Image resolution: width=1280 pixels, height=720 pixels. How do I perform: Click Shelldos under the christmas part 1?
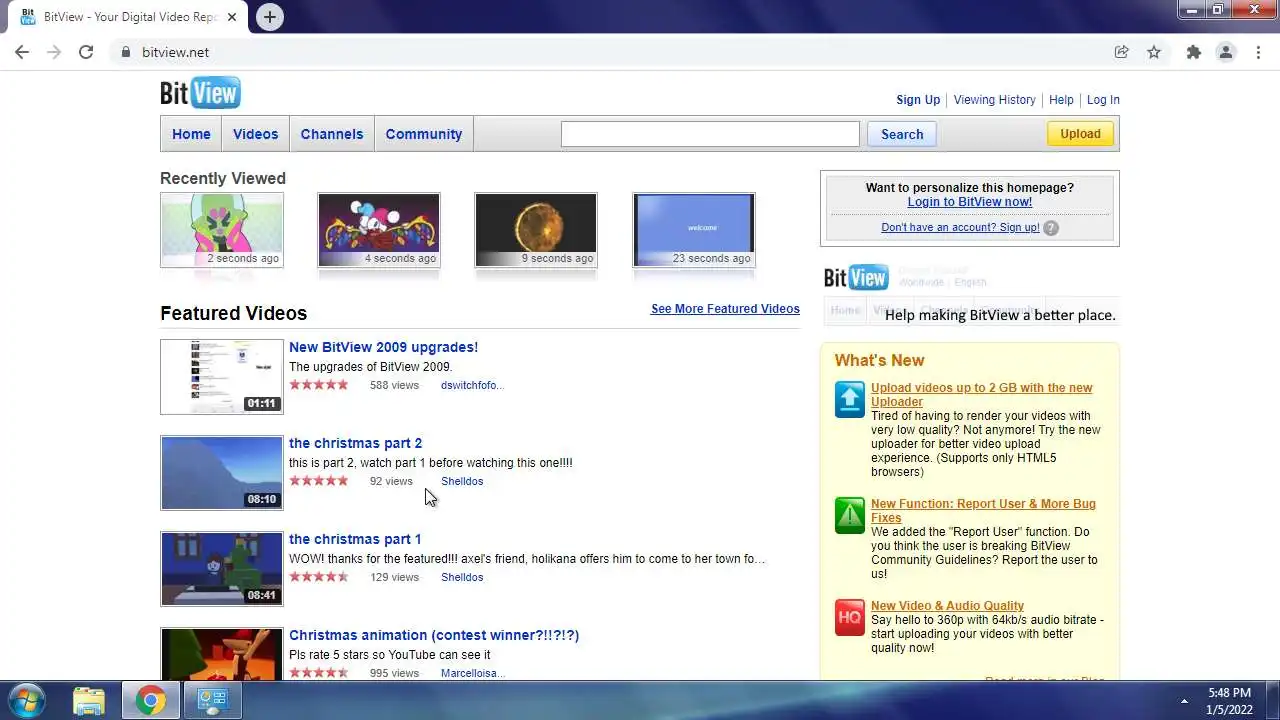click(462, 577)
